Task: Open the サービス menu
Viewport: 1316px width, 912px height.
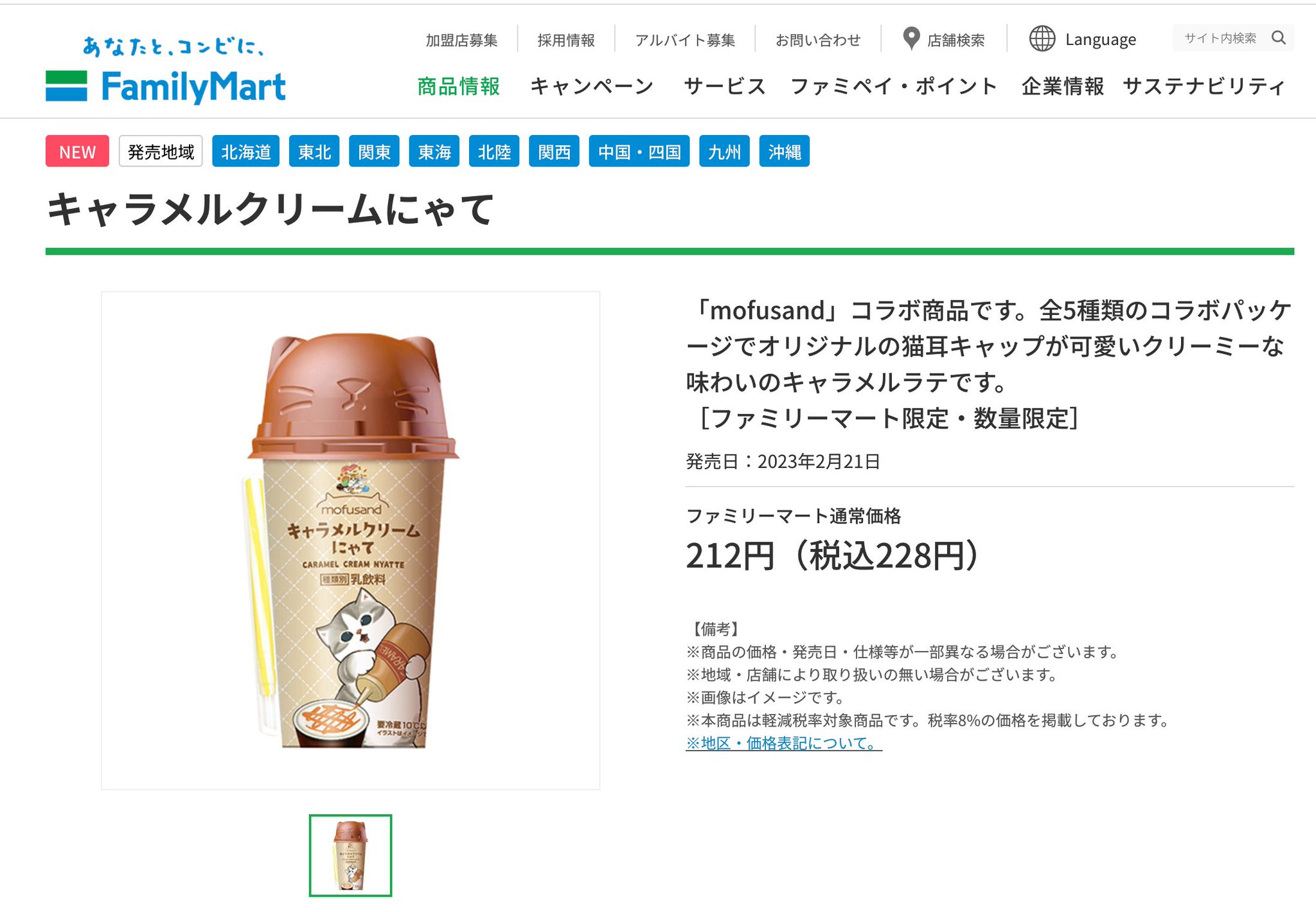Action: coord(725,86)
